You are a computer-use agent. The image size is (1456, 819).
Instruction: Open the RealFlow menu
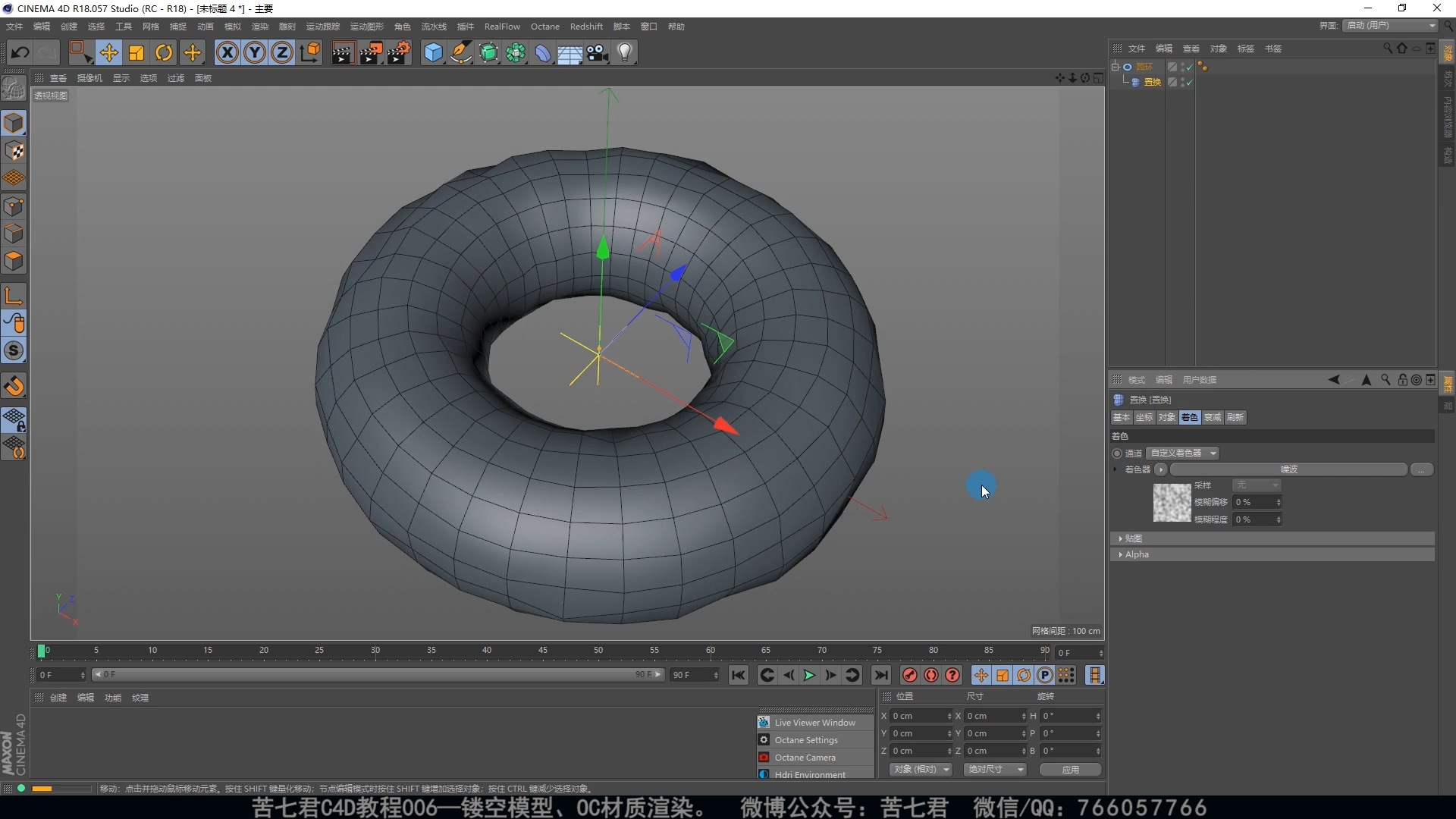502,27
